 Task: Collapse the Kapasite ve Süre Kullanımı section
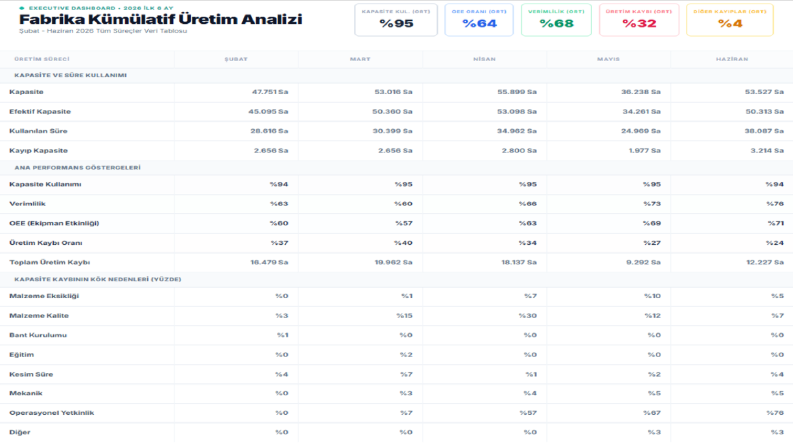click(x=70, y=75)
